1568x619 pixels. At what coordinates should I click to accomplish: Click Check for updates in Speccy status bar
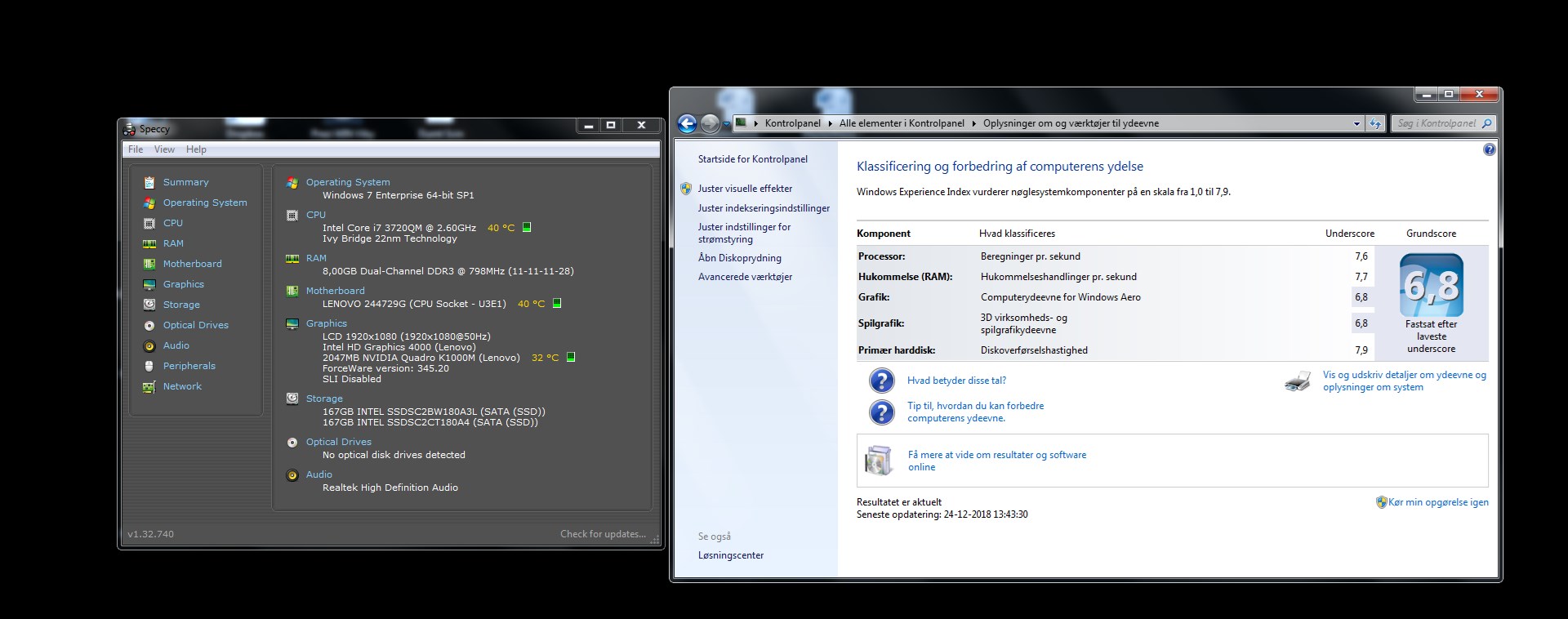603,534
